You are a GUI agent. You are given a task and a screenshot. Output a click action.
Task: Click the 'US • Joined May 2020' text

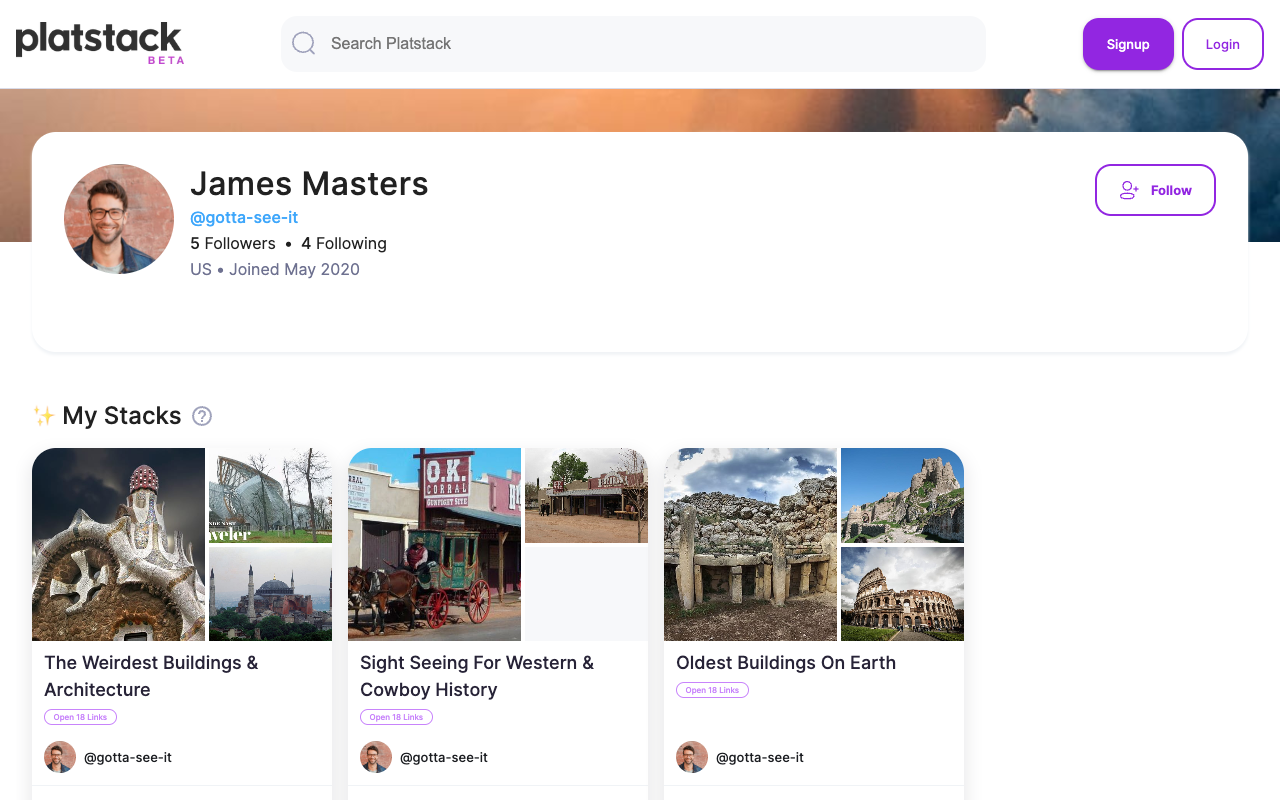(275, 269)
